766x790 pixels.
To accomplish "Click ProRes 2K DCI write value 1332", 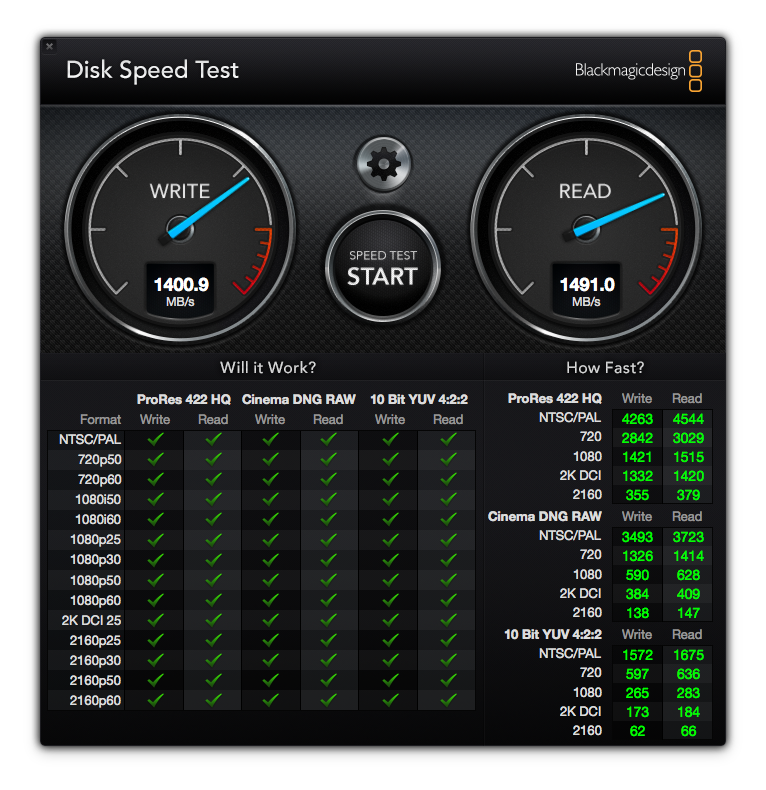I will click(637, 476).
